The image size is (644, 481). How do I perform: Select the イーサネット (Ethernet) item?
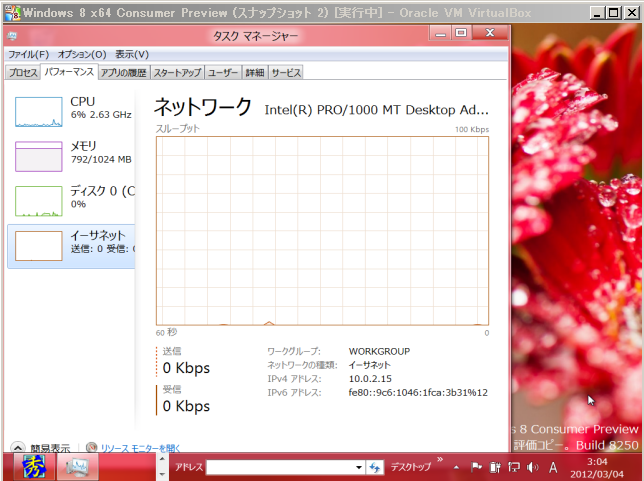(x=70, y=242)
